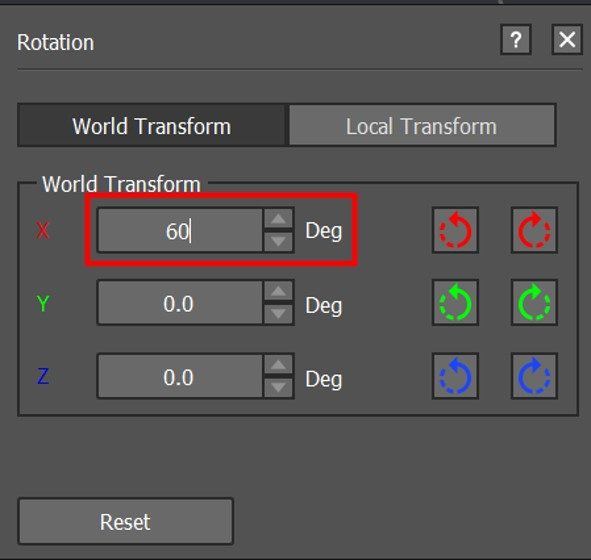Rotate clockwise around the X axis
The height and width of the screenshot is (560, 591).
click(534, 230)
